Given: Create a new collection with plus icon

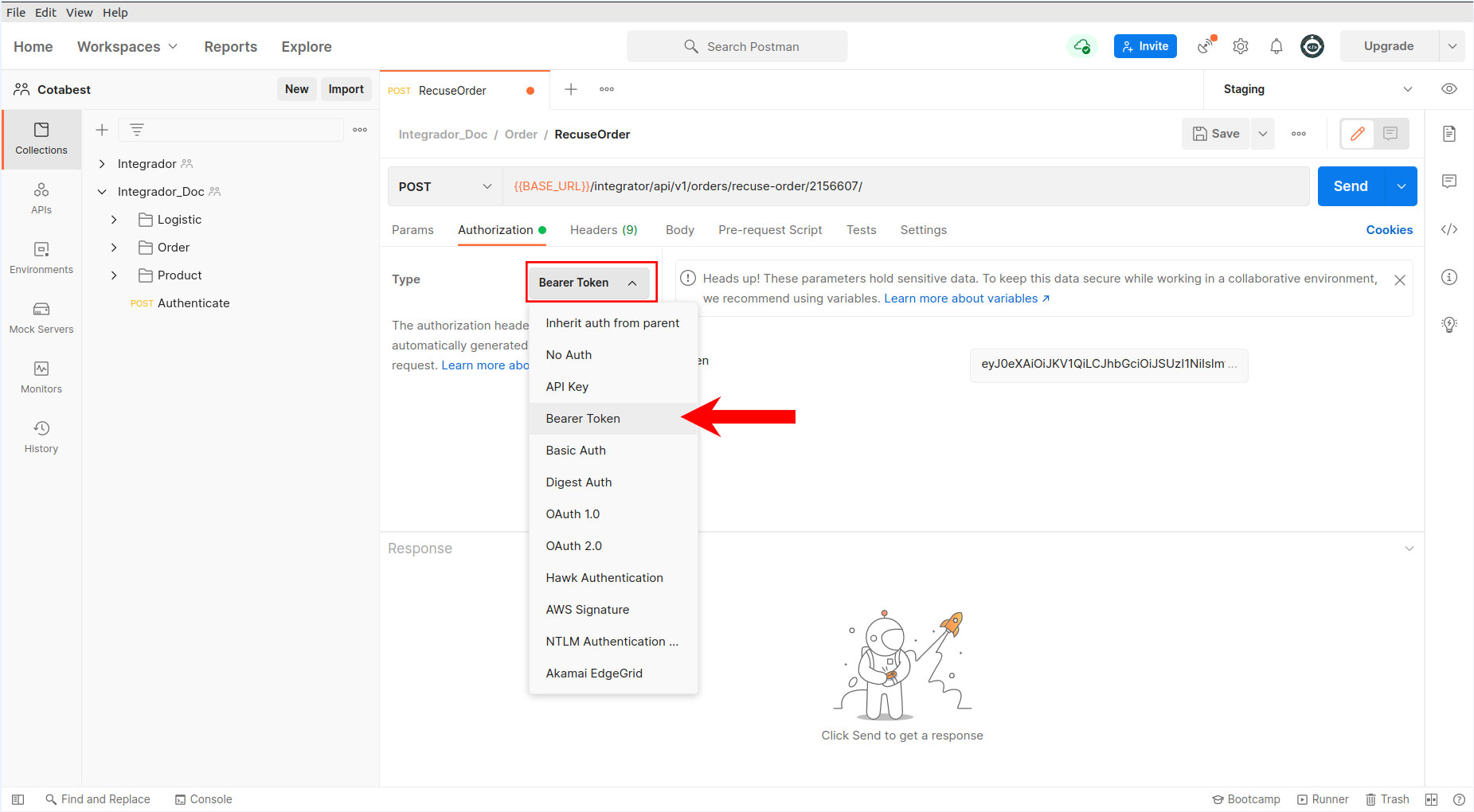Looking at the screenshot, I should point(102,130).
